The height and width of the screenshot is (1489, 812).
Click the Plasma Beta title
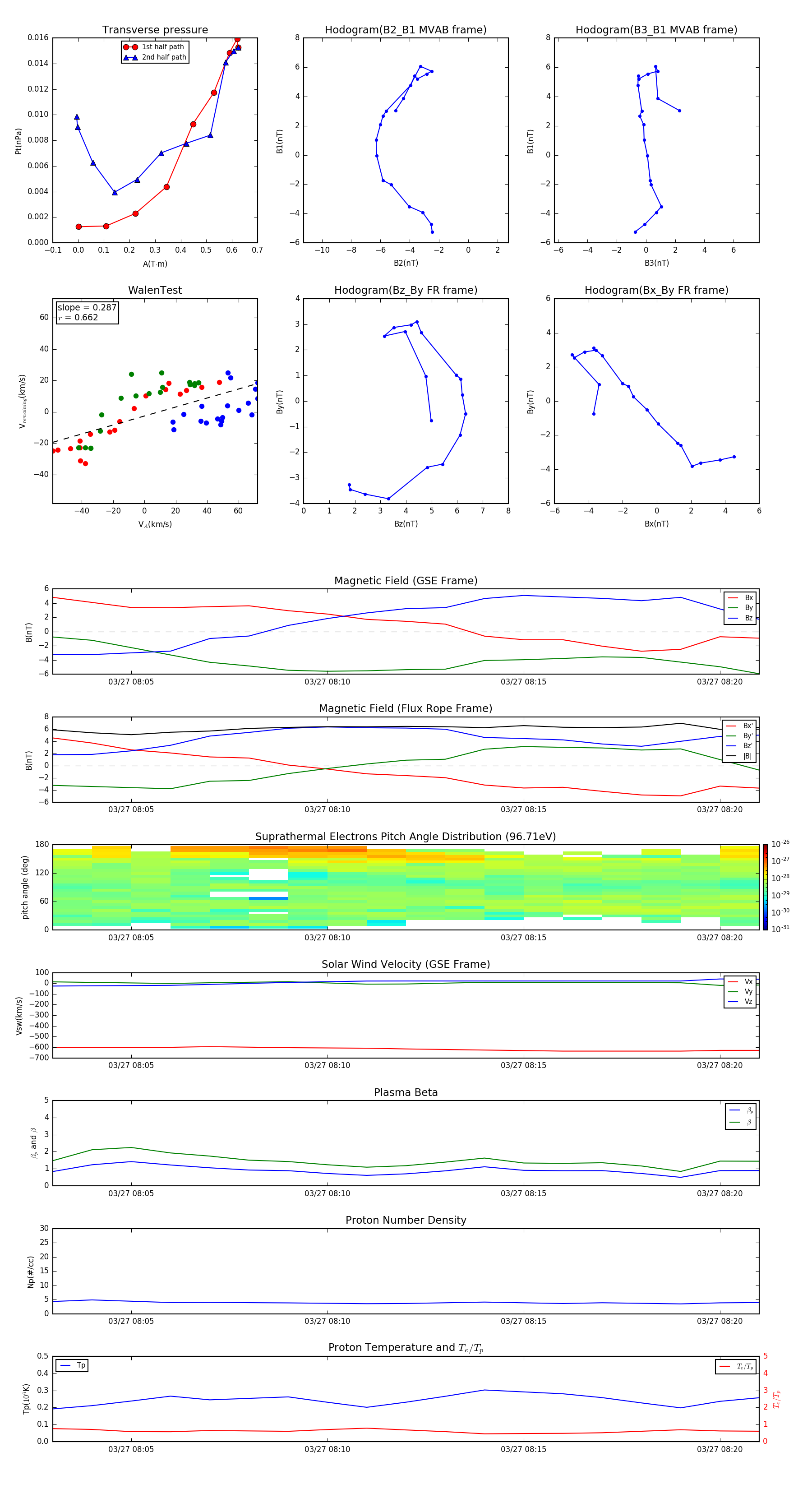point(406,1093)
